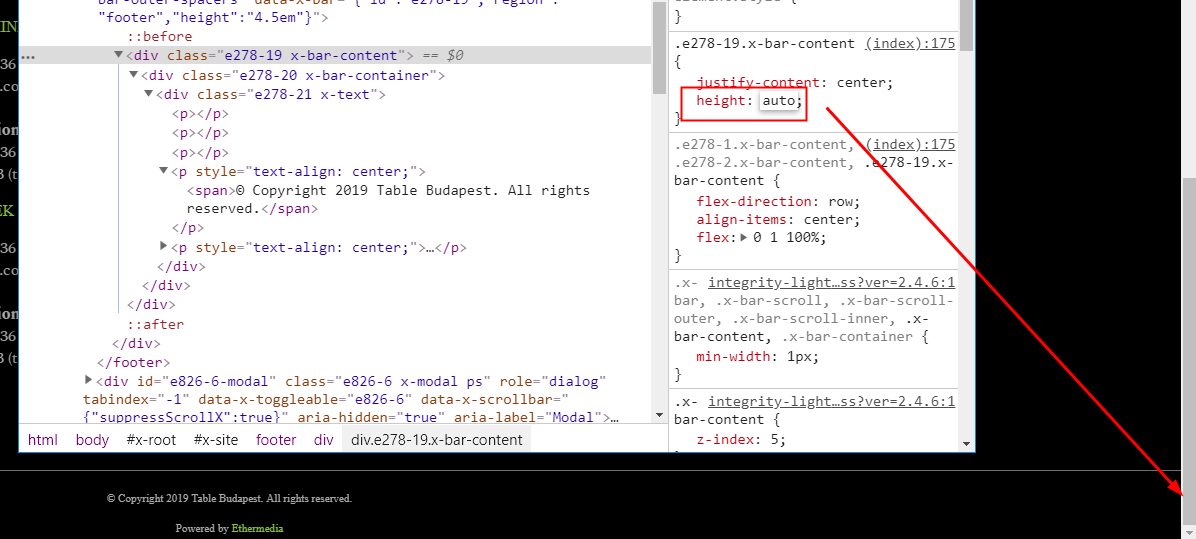This screenshot has width=1196, height=539.
Task: Collapse the e278-19 x-bar-content div node
Action: (119, 56)
